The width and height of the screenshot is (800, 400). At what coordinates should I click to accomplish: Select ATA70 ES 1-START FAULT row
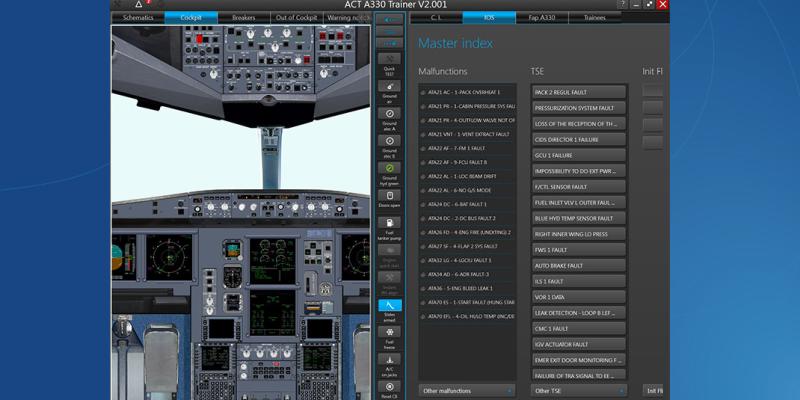[467, 303]
